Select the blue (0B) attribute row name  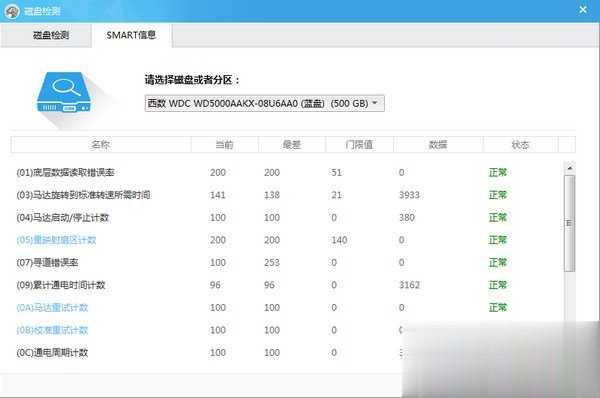pyautogui.click(x=52, y=330)
